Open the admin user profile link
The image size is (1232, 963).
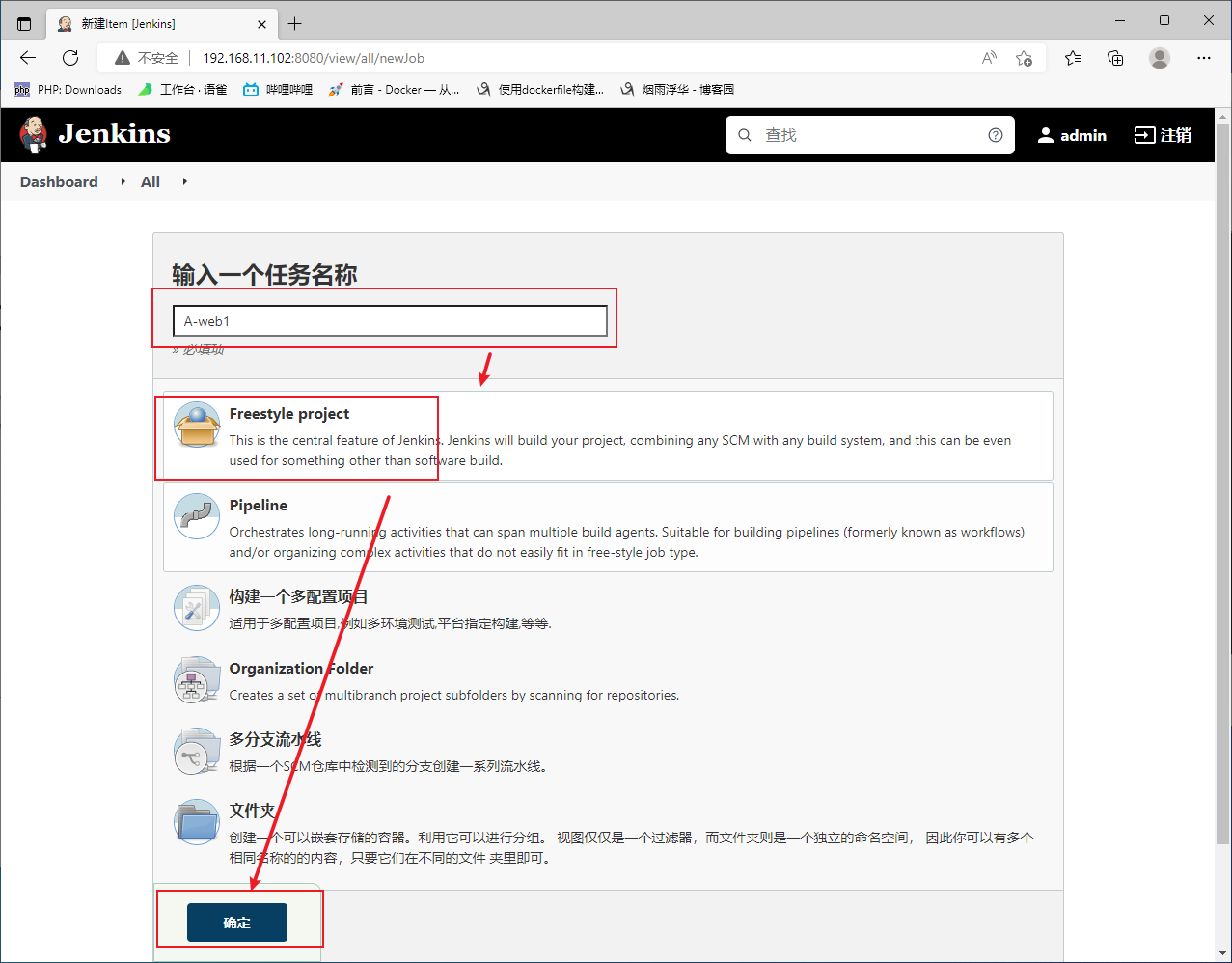1072,135
